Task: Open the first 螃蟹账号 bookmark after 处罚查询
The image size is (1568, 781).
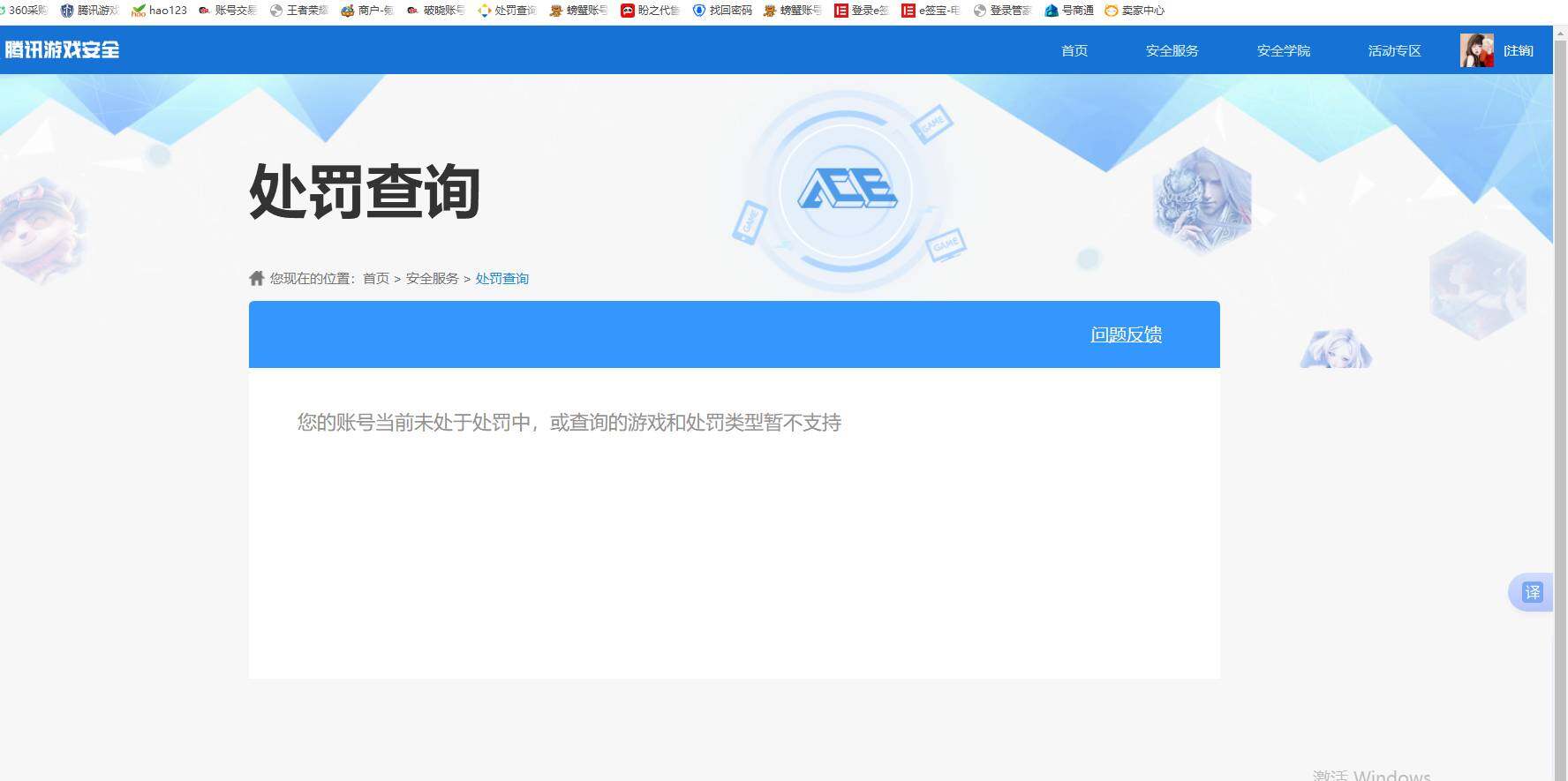Action: point(578,11)
